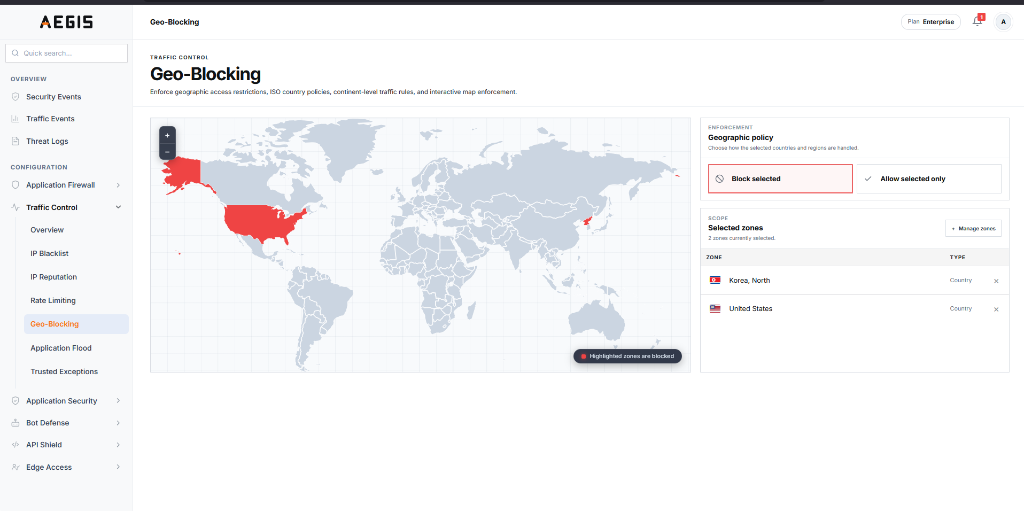Image resolution: width=1024 pixels, height=511 pixels.
Task: Click the Edge Access users icon
Action: [x=16, y=467]
